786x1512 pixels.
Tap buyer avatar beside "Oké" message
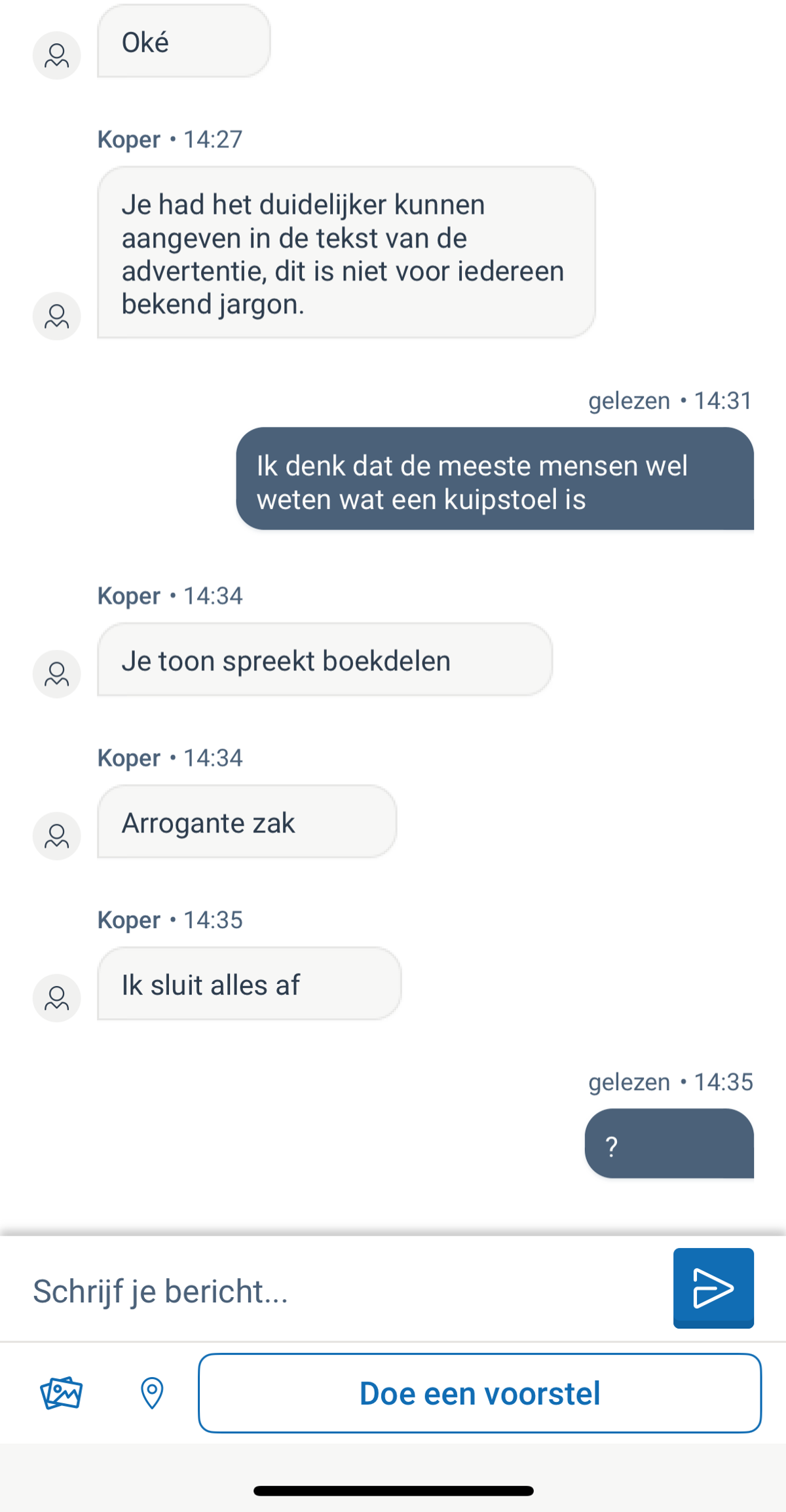click(x=57, y=56)
